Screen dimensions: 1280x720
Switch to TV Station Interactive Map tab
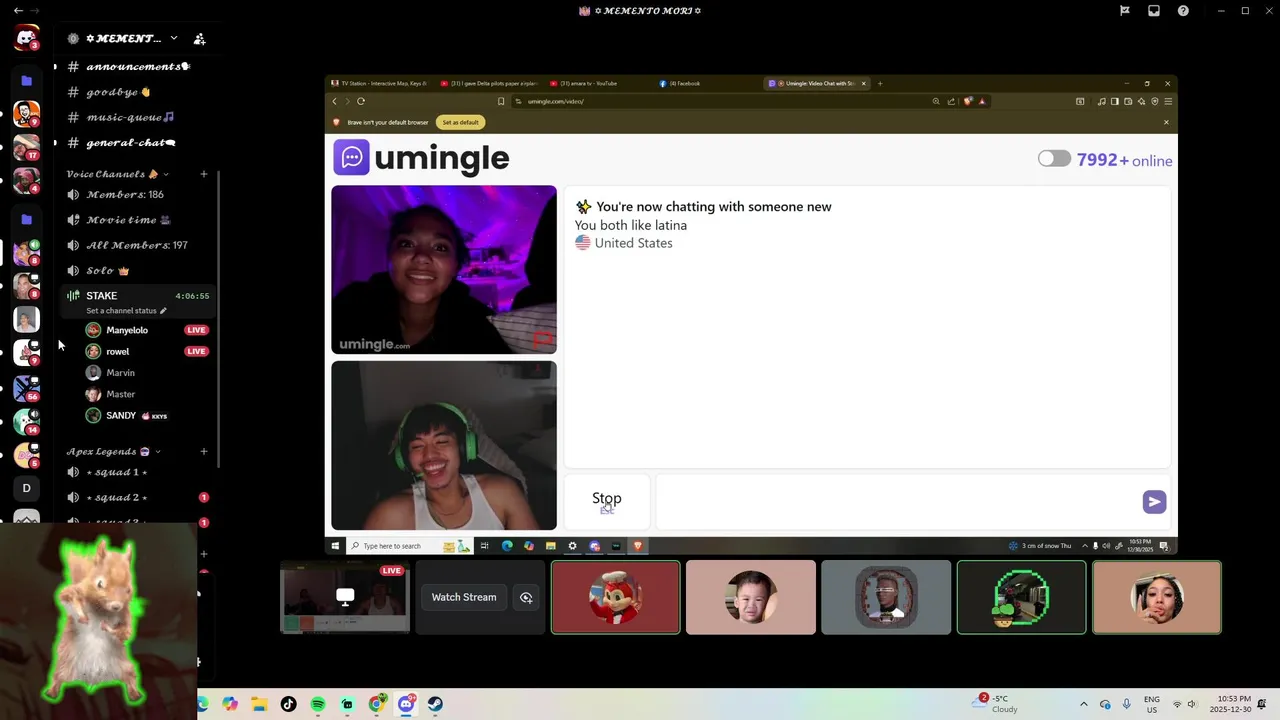click(382, 84)
